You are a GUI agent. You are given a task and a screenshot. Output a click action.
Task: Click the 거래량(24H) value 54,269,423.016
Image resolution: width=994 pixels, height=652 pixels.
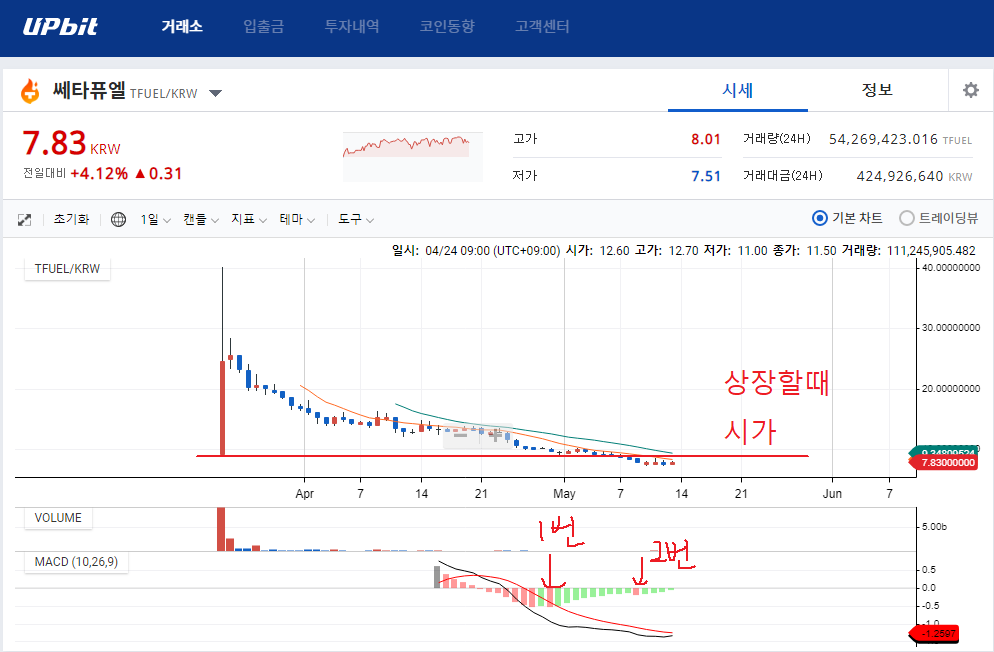[x=883, y=139]
